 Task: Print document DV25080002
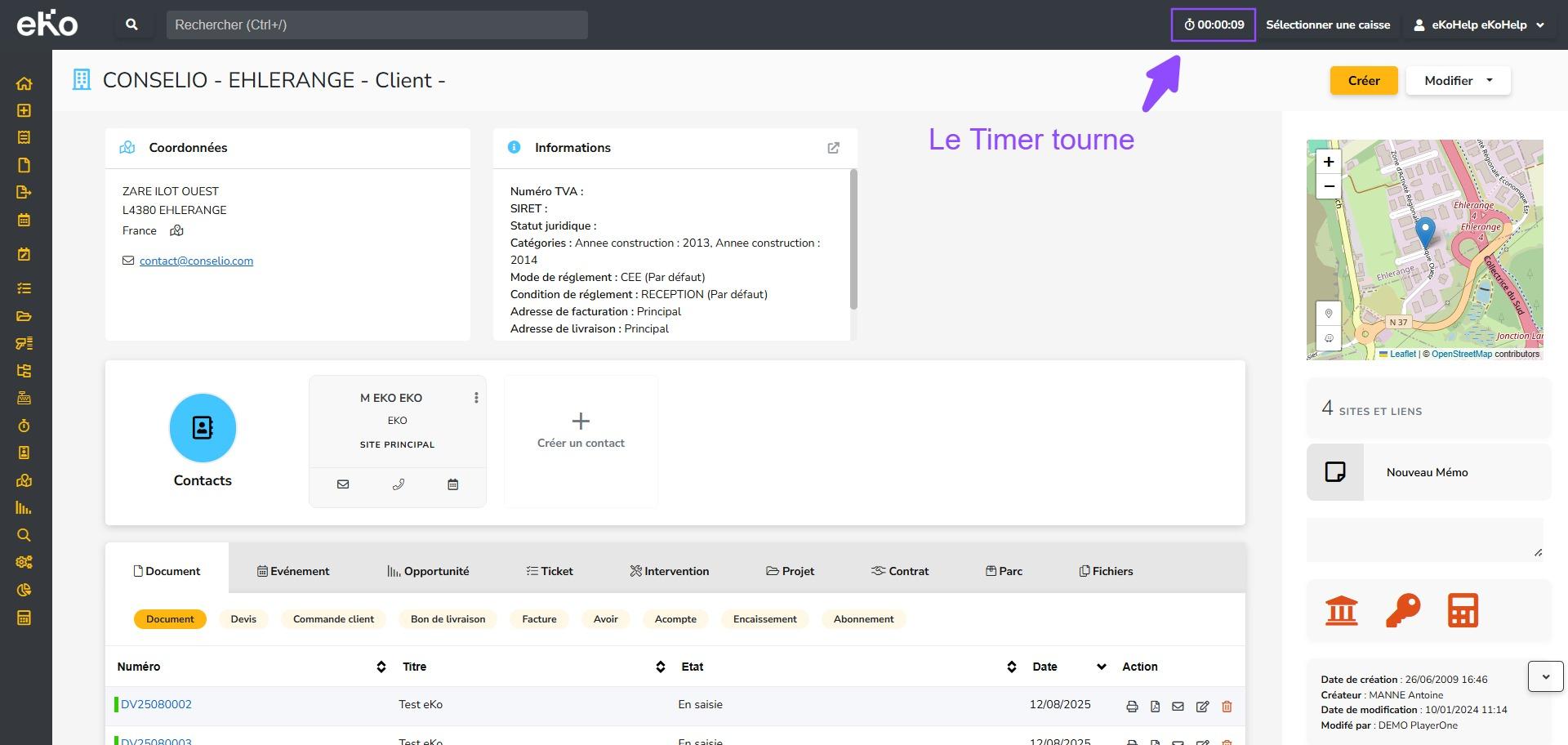click(1132, 707)
